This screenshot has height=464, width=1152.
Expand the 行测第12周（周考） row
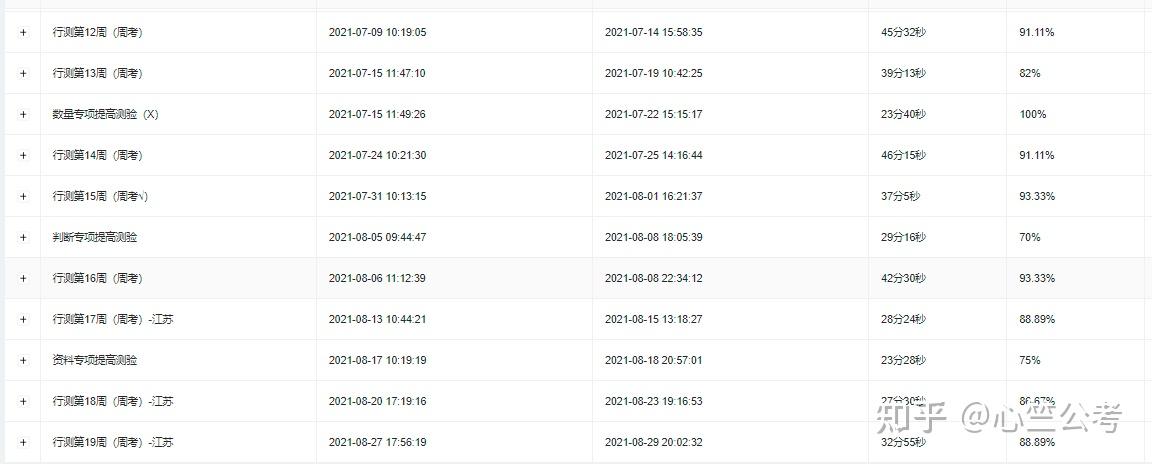click(23, 33)
